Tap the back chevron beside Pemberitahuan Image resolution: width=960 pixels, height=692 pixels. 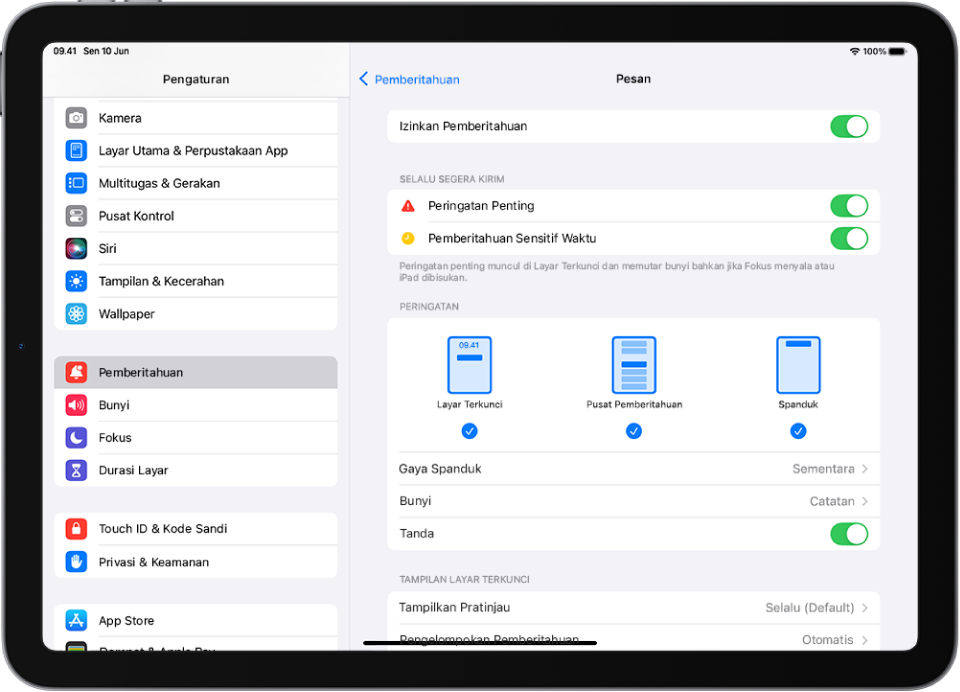(364, 79)
